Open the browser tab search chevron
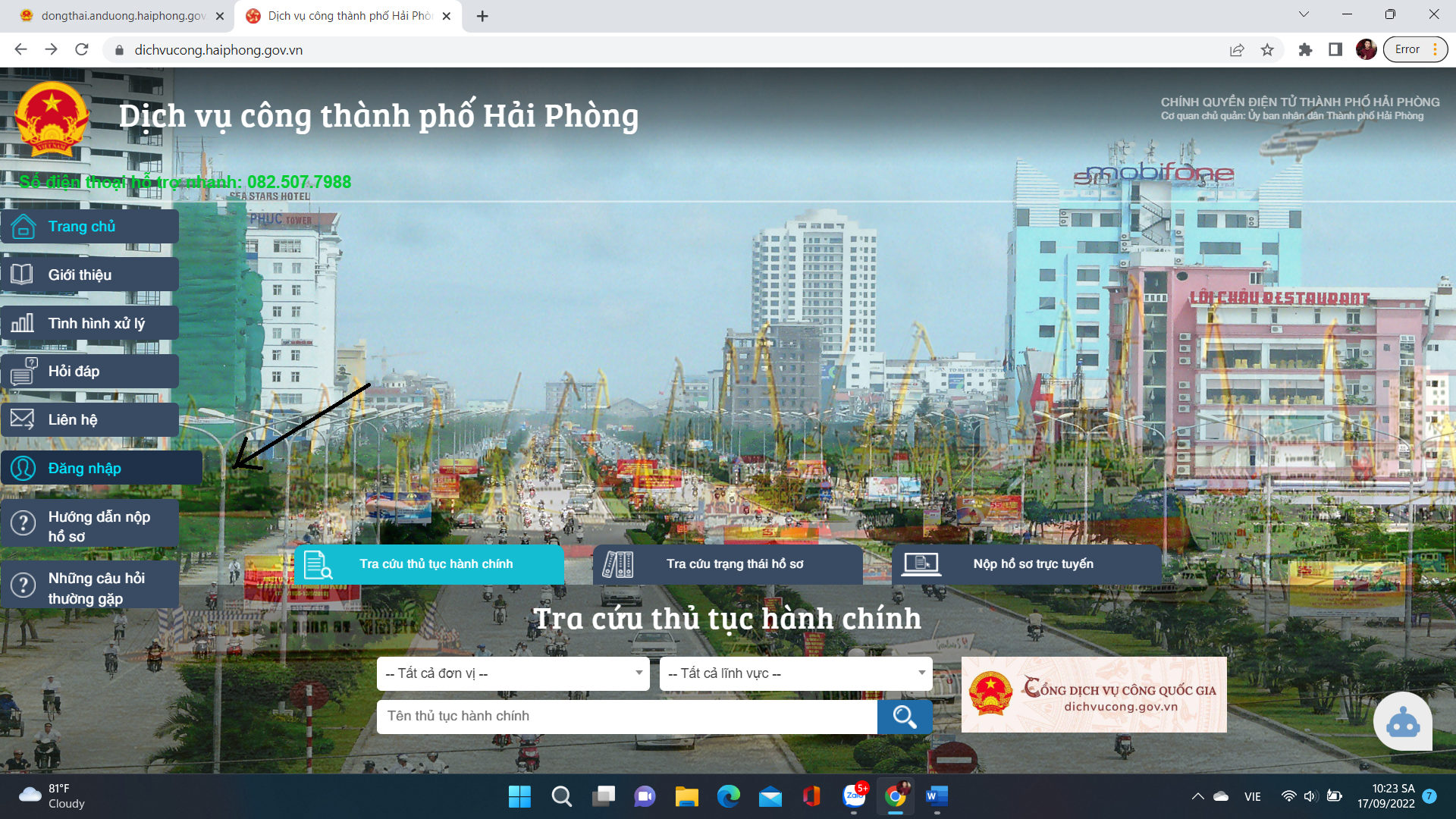This screenshot has width=1456, height=819. point(1304,14)
